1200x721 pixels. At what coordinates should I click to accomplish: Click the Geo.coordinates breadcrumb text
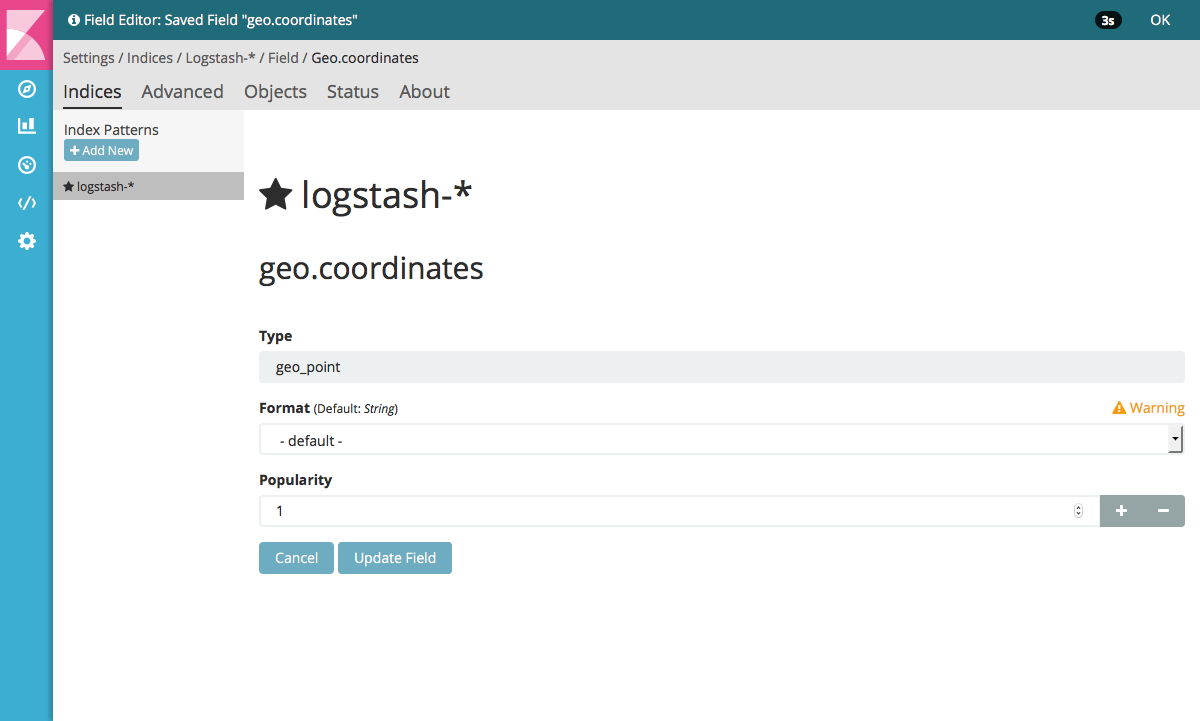coord(365,58)
